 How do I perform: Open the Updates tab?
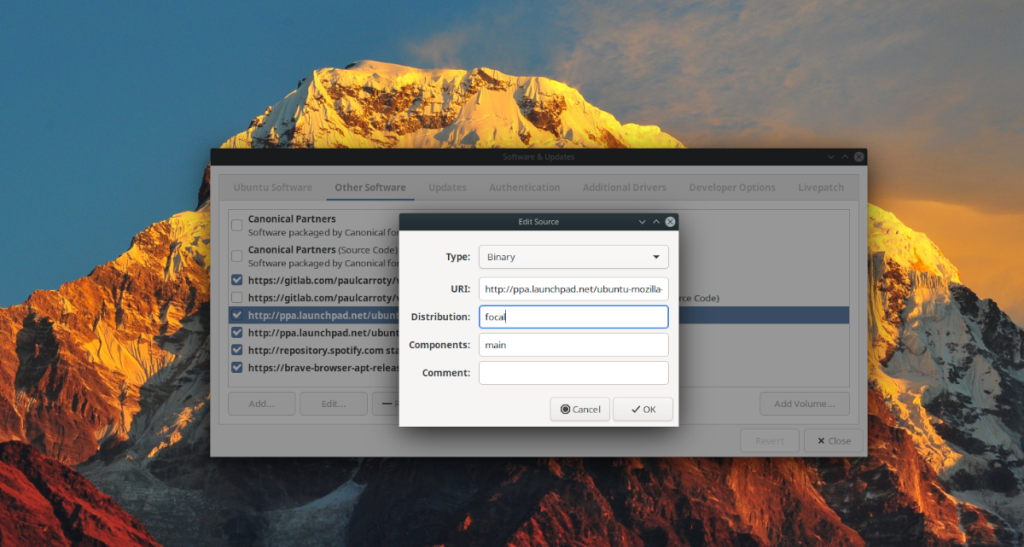[447, 187]
